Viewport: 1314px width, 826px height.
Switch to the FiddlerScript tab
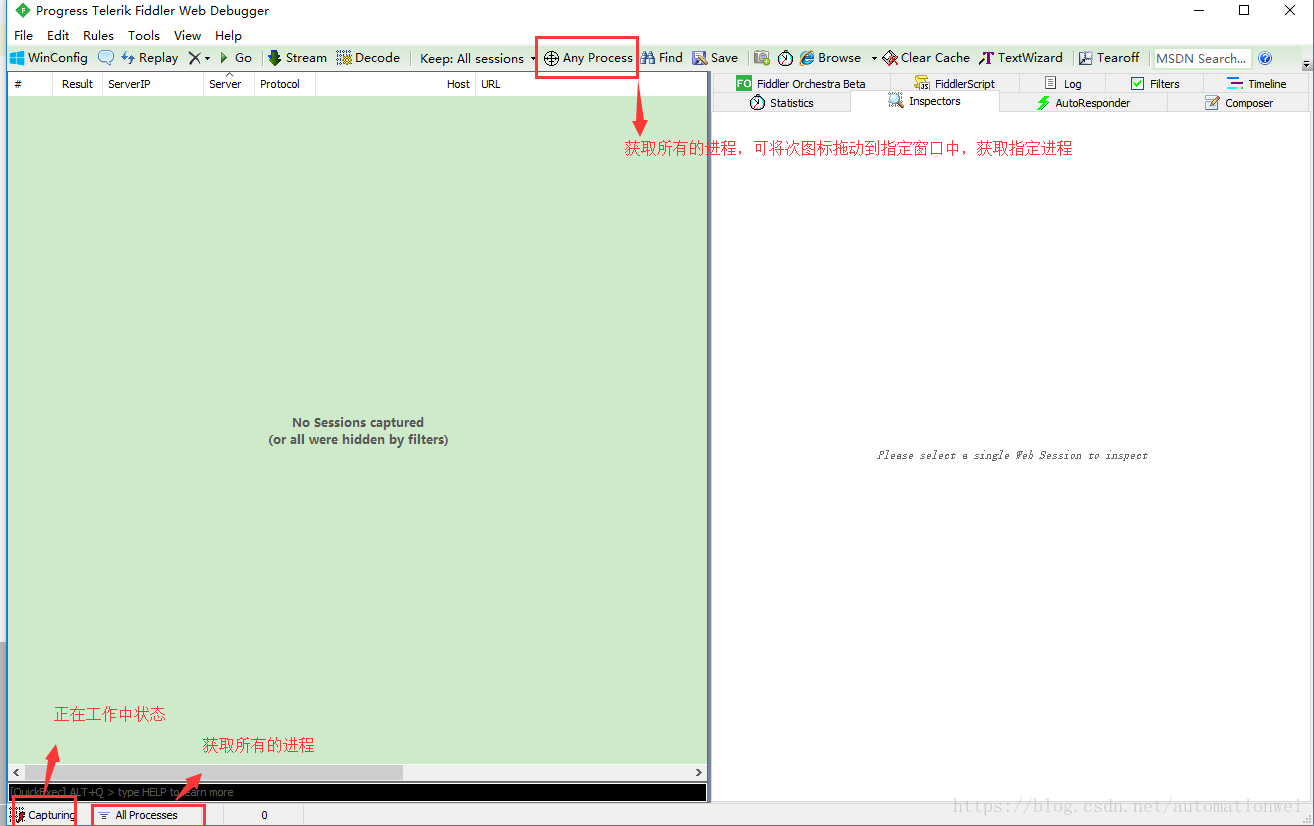pos(954,84)
